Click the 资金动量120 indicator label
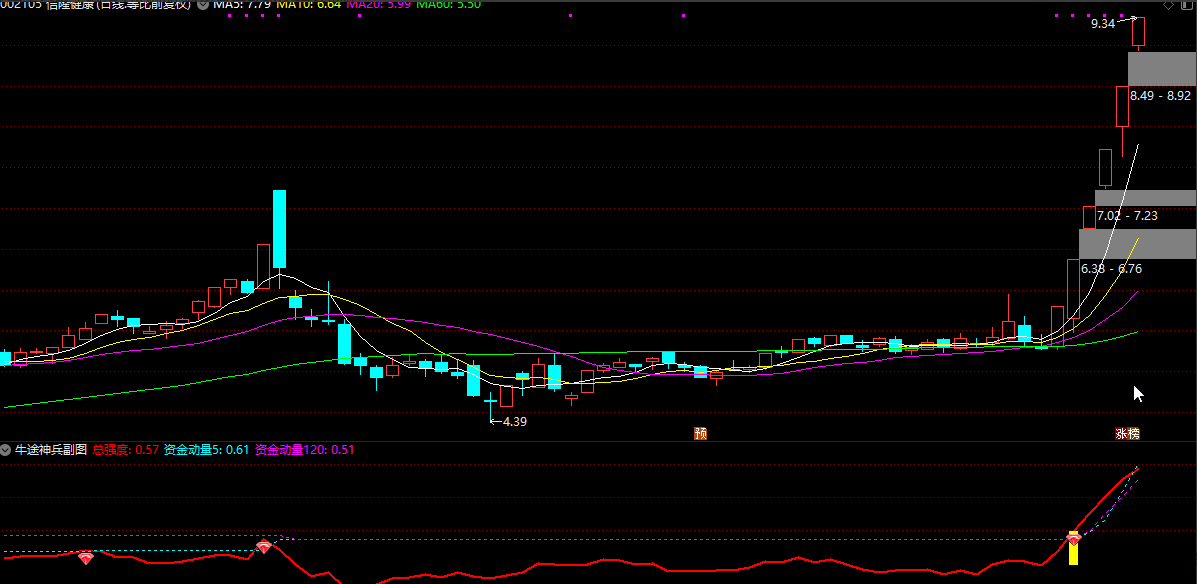This screenshot has height=584, width=1197. 305,450
